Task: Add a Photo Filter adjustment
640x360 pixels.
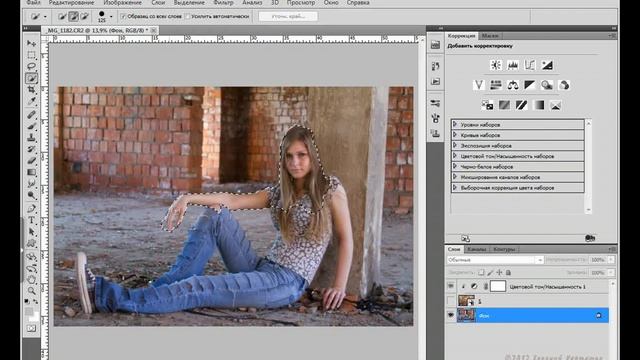Action: tap(547, 85)
